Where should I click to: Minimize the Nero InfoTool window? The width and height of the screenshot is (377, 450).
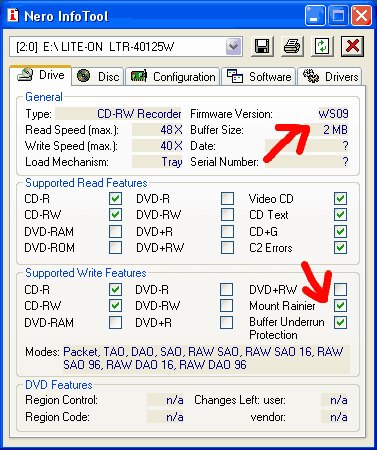315,16
